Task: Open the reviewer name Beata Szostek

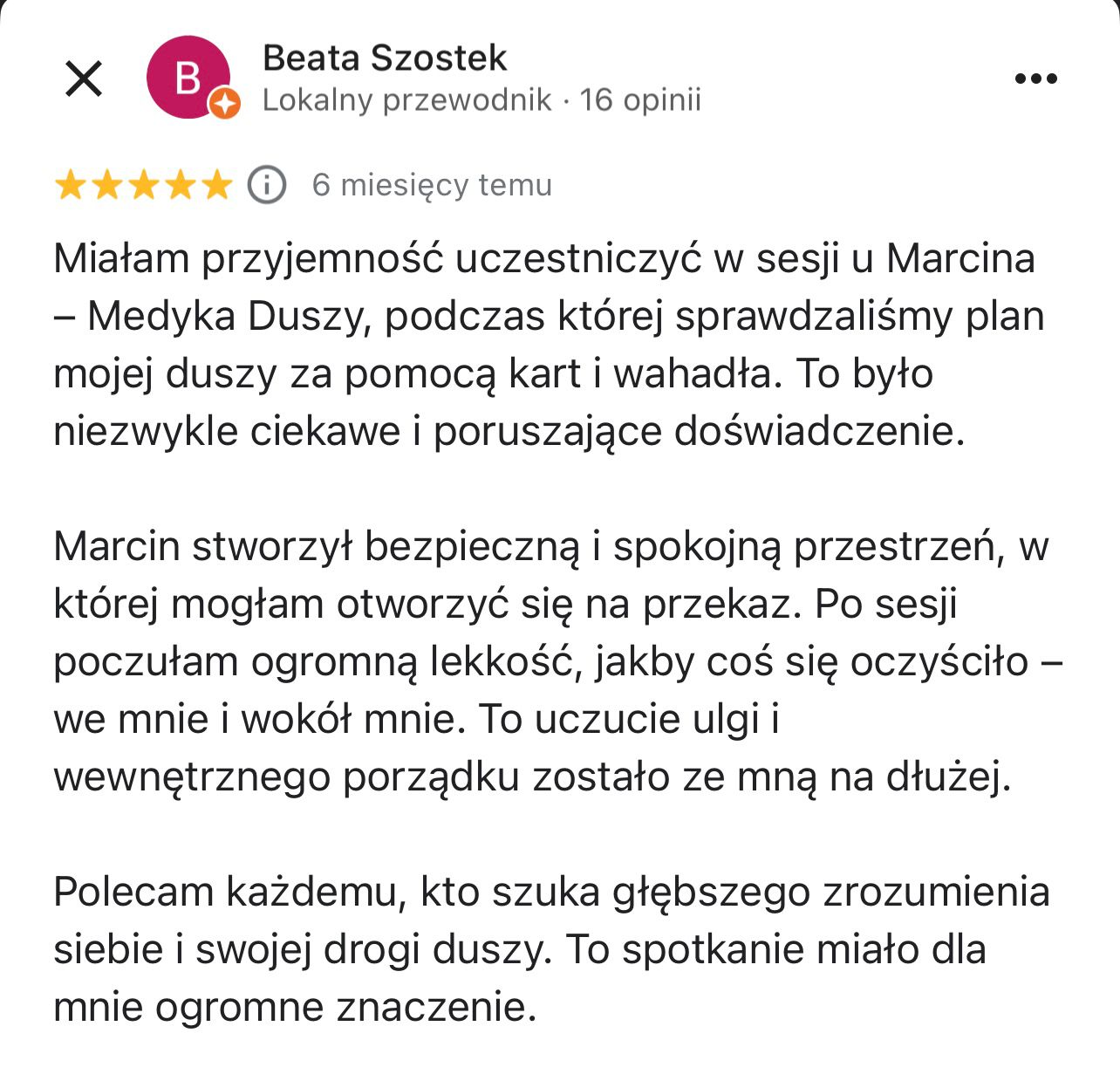Action: [384, 58]
